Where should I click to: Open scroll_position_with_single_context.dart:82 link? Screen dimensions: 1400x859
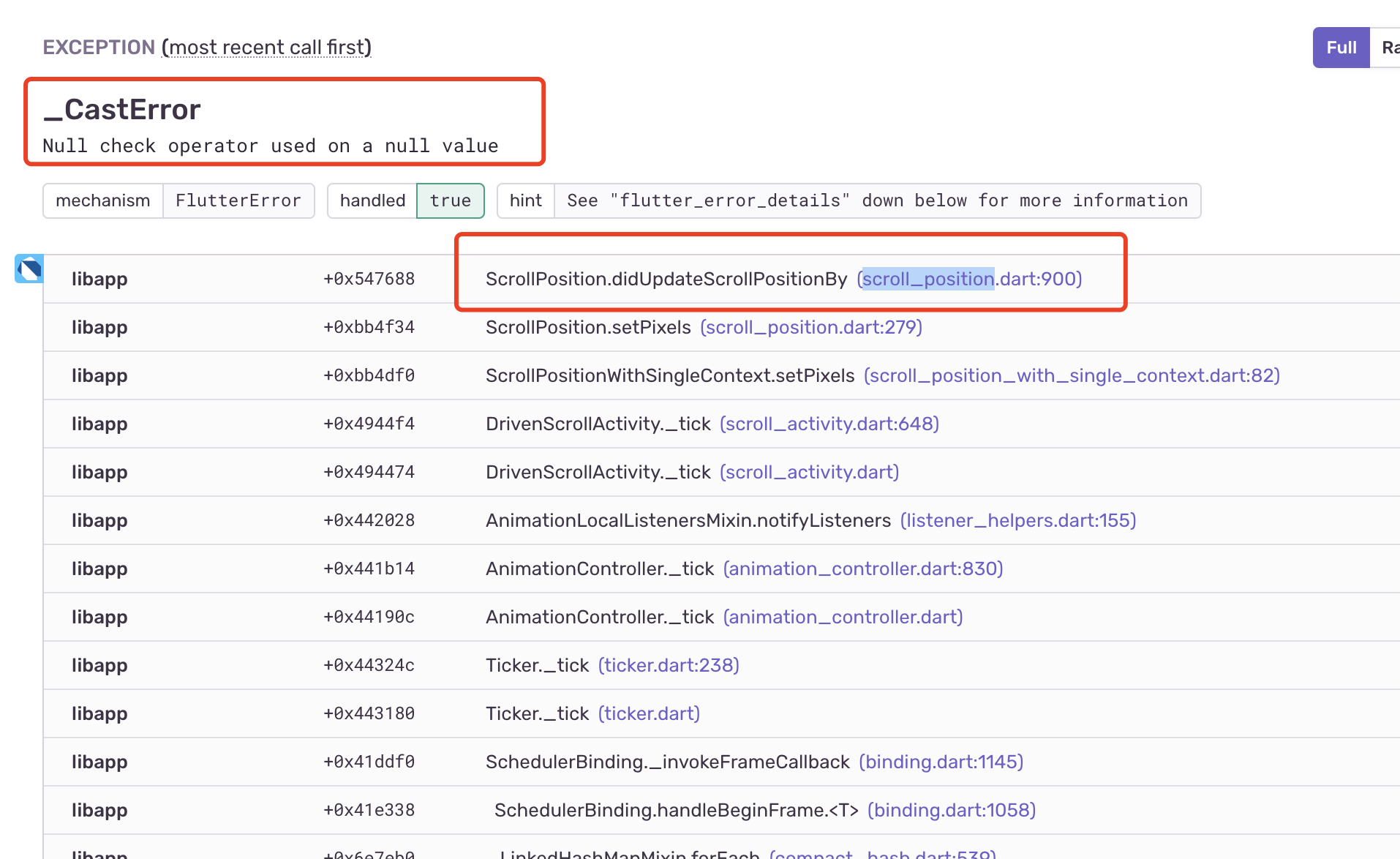coord(1072,375)
